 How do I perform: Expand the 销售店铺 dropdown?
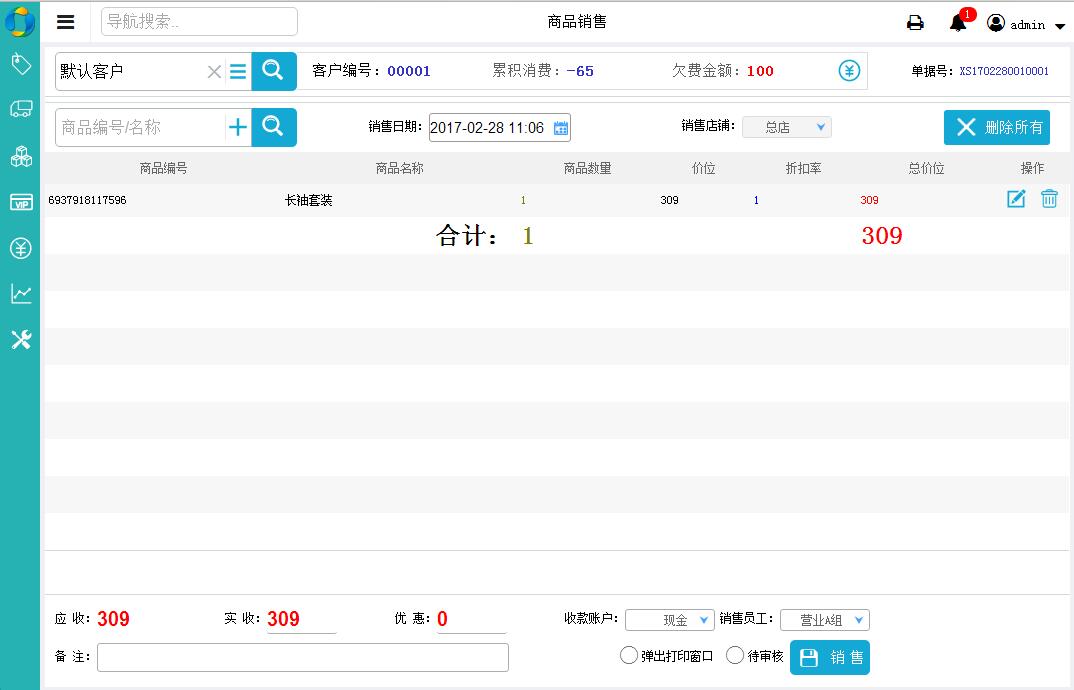pos(787,127)
